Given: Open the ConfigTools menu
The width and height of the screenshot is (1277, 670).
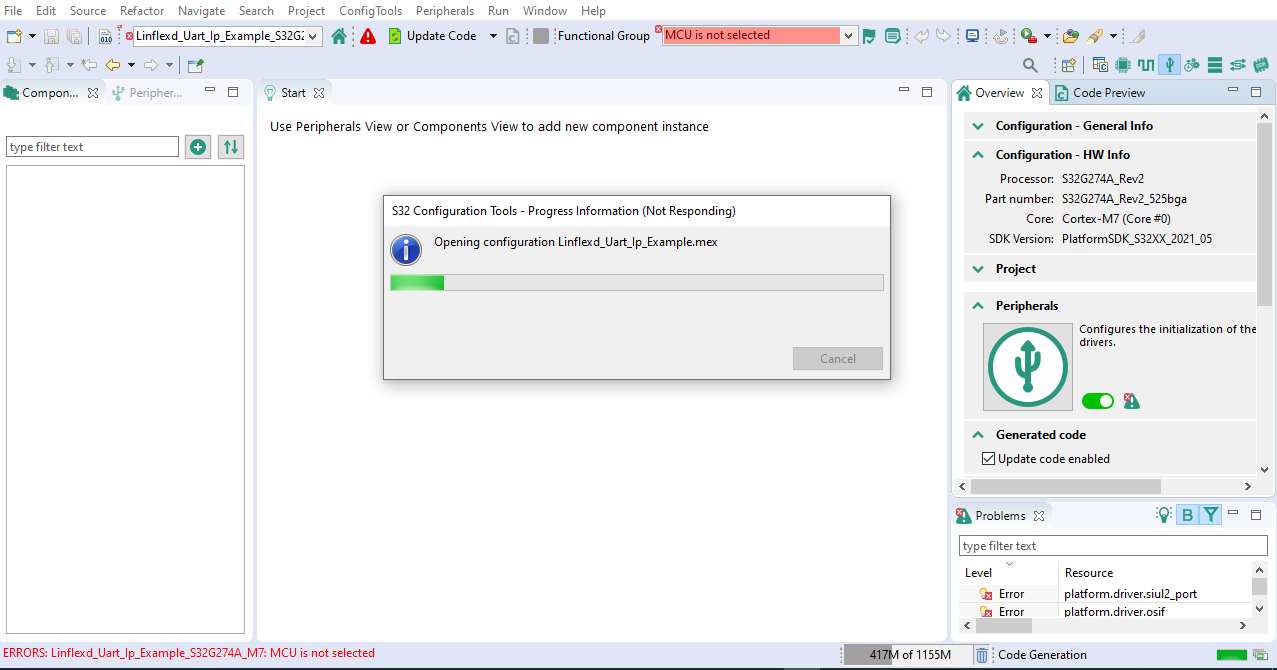Looking at the screenshot, I should click(370, 10).
